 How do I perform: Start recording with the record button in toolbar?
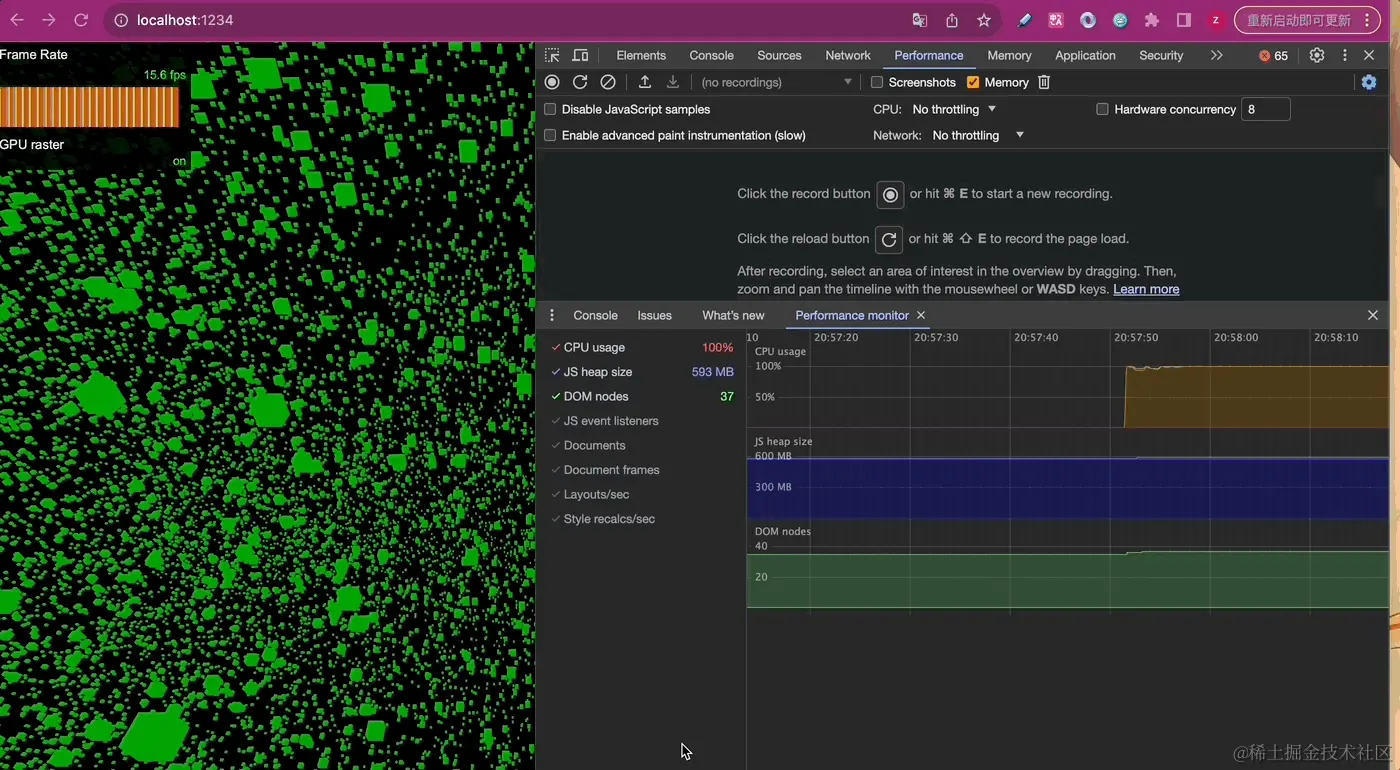coord(552,82)
